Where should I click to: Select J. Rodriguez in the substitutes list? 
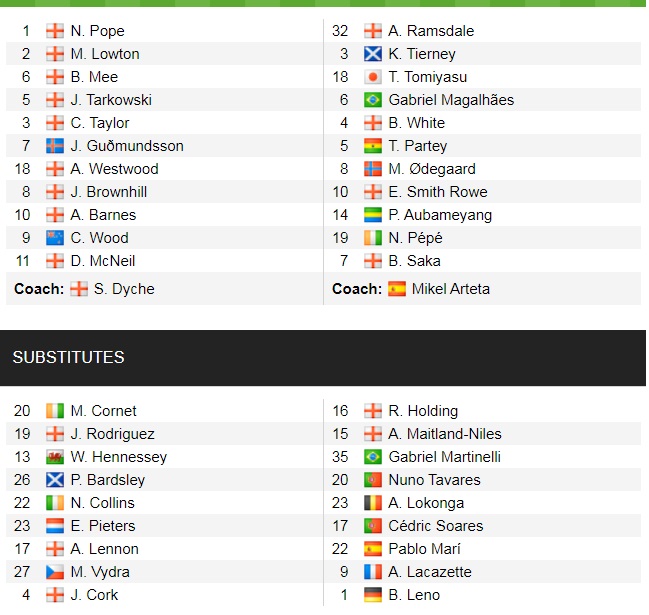(x=112, y=434)
